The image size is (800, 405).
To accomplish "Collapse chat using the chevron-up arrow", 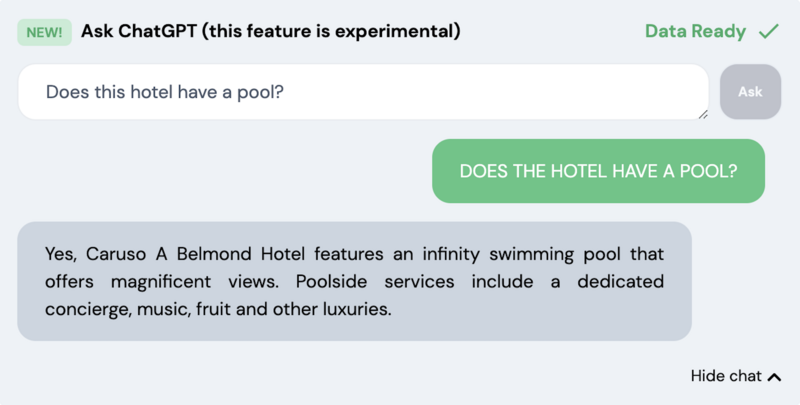I will point(774,377).
